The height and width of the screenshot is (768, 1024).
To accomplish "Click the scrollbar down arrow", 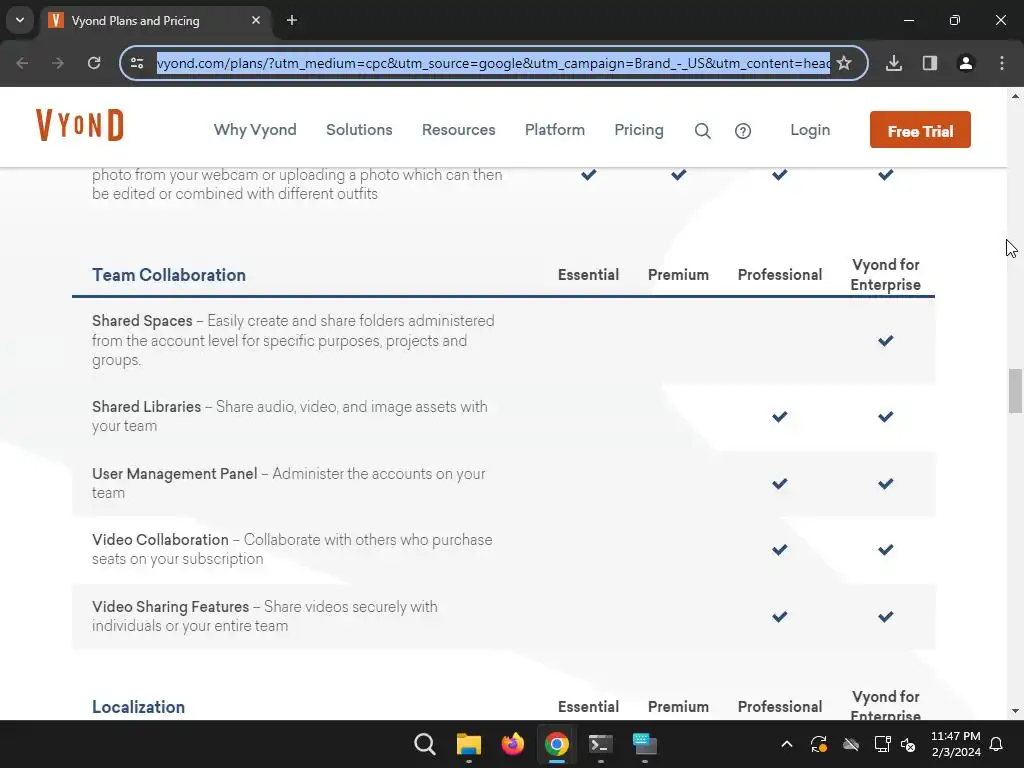I will pyautogui.click(x=1015, y=711).
